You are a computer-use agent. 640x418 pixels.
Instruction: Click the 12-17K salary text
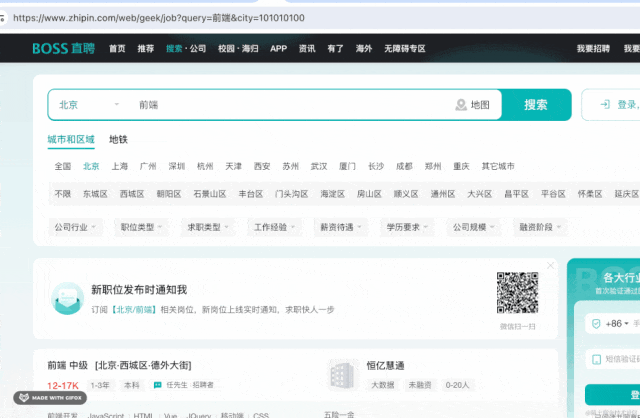click(x=63, y=385)
